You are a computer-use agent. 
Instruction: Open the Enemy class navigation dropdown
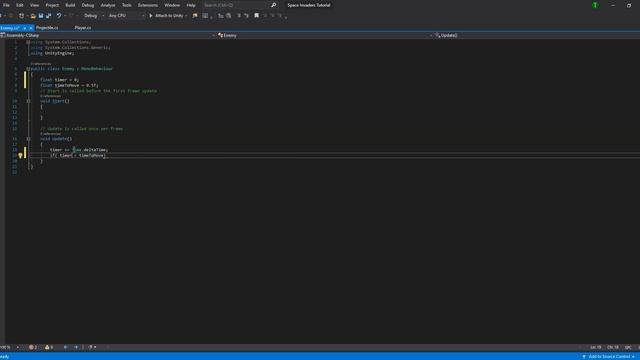(324, 36)
